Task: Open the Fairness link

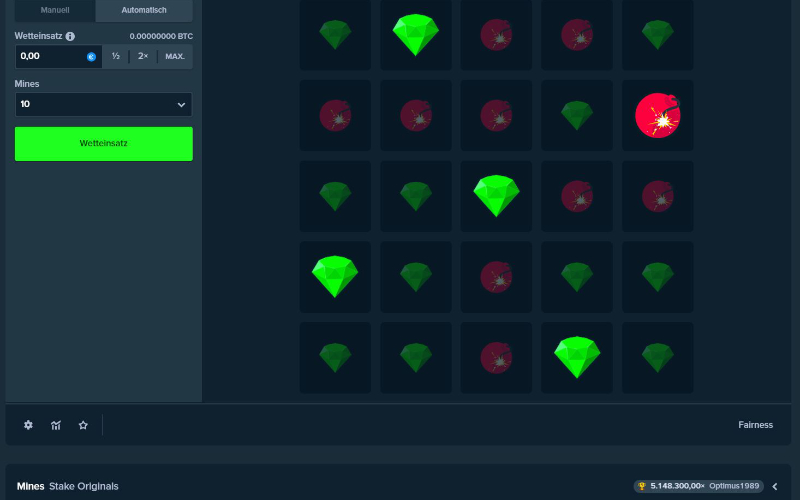Action: 755,425
